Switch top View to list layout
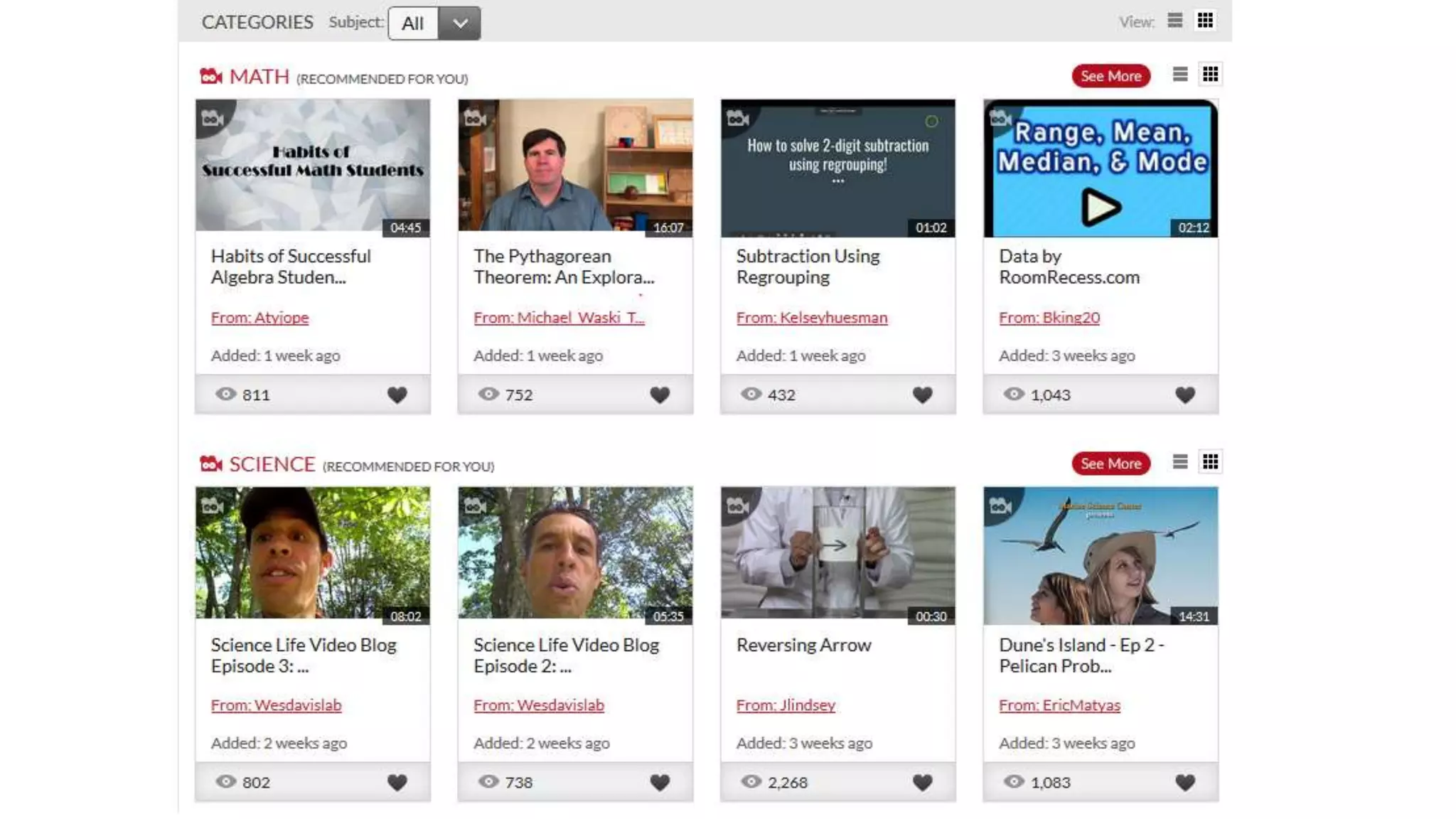Viewport: 1456px width, 819px height. (1174, 21)
